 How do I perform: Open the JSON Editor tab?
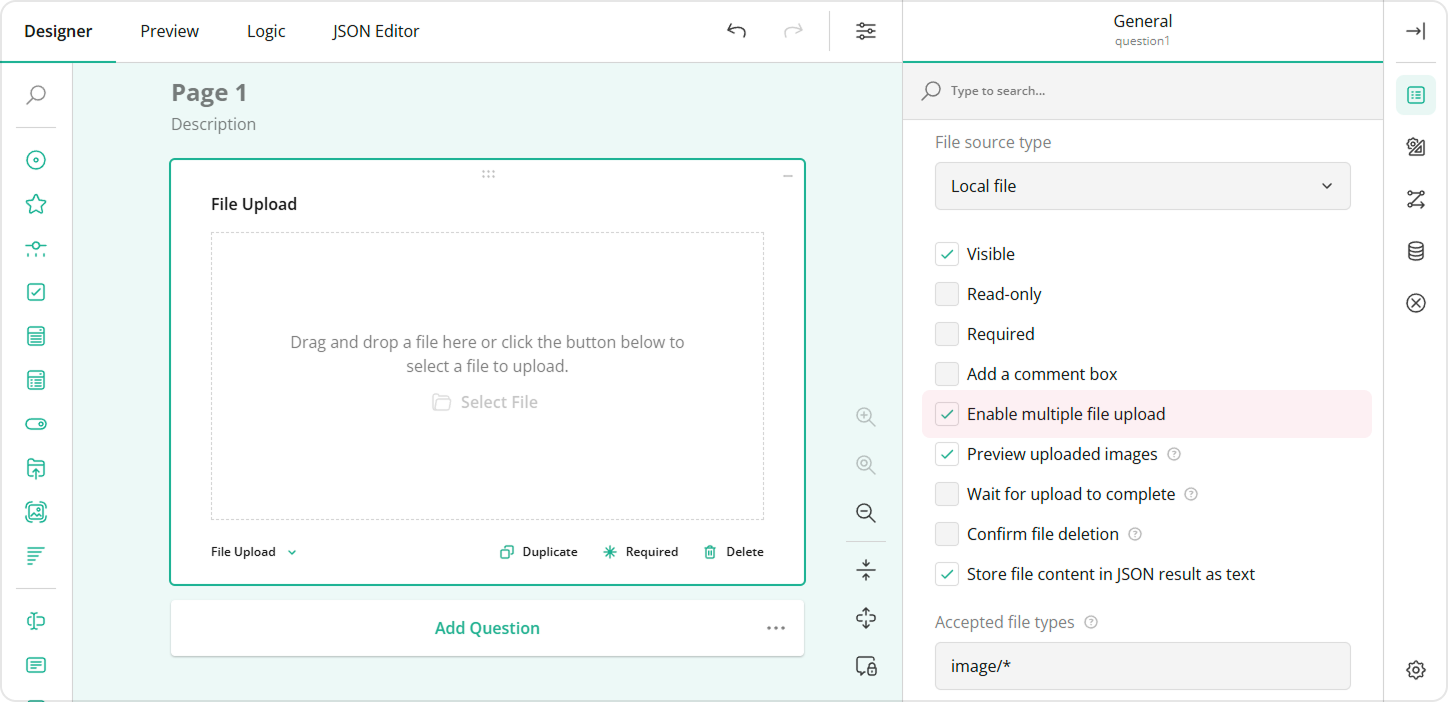(x=376, y=31)
